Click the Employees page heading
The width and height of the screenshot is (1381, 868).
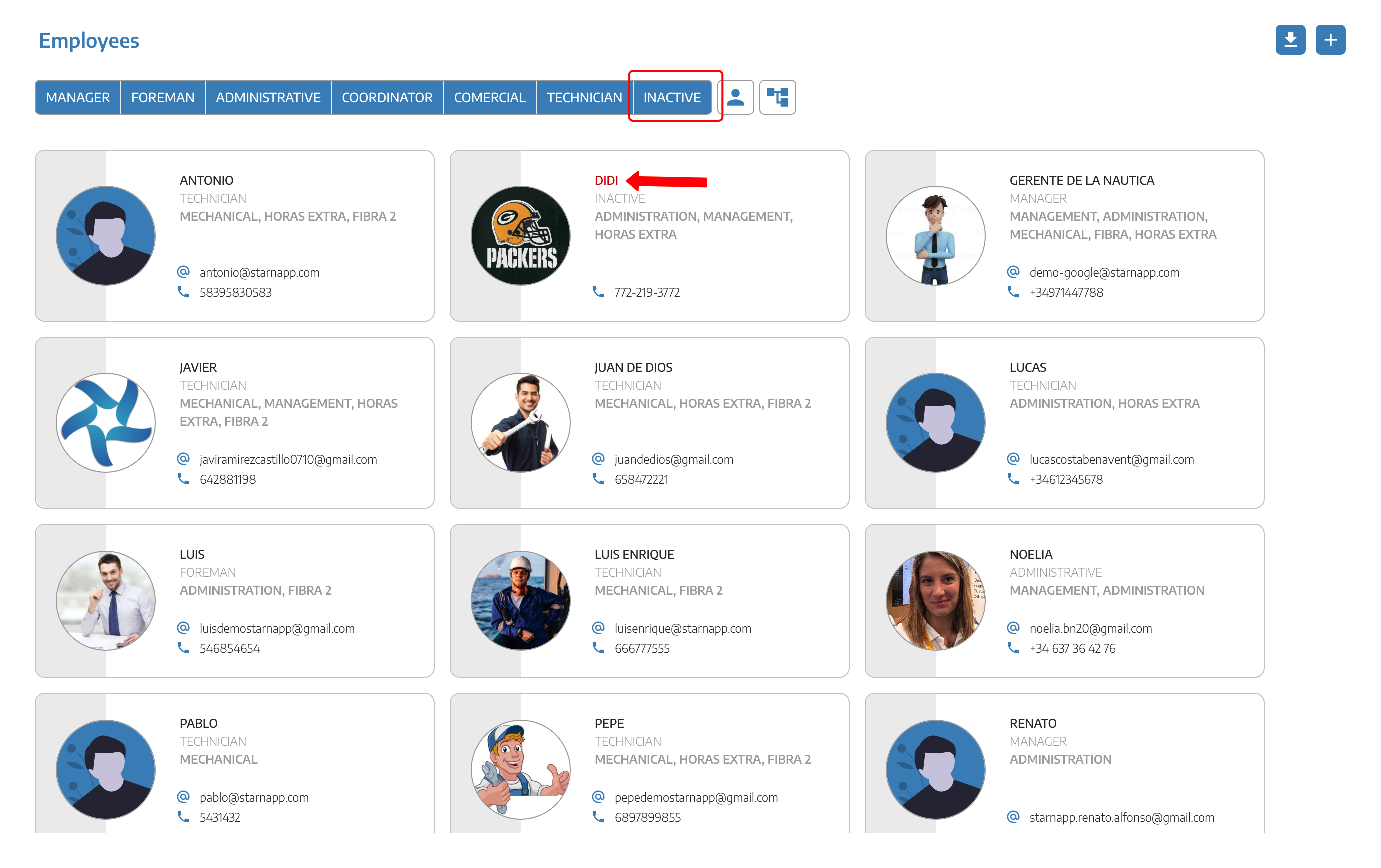89,41
